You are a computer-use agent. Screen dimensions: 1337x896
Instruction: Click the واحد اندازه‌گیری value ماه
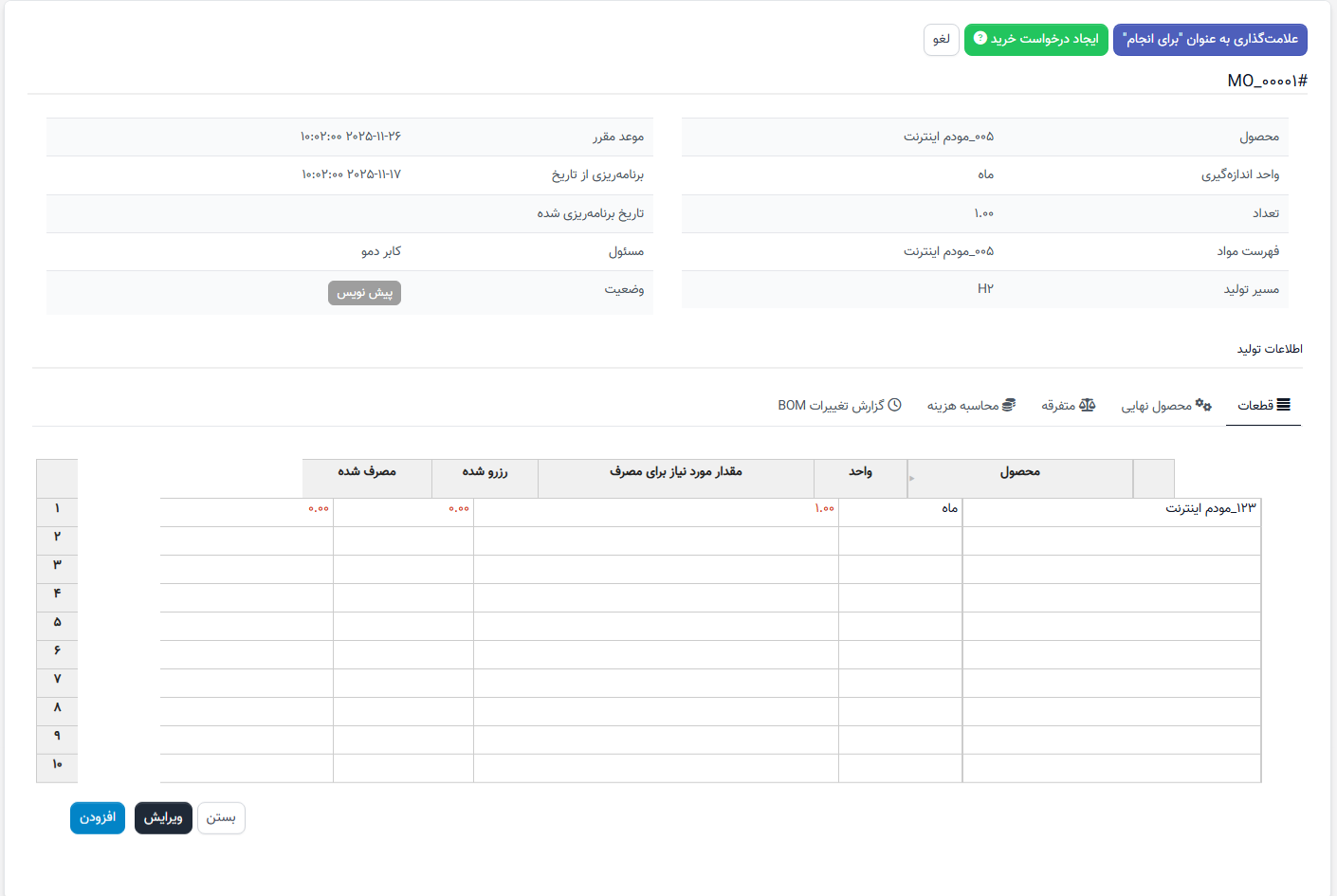(x=986, y=174)
